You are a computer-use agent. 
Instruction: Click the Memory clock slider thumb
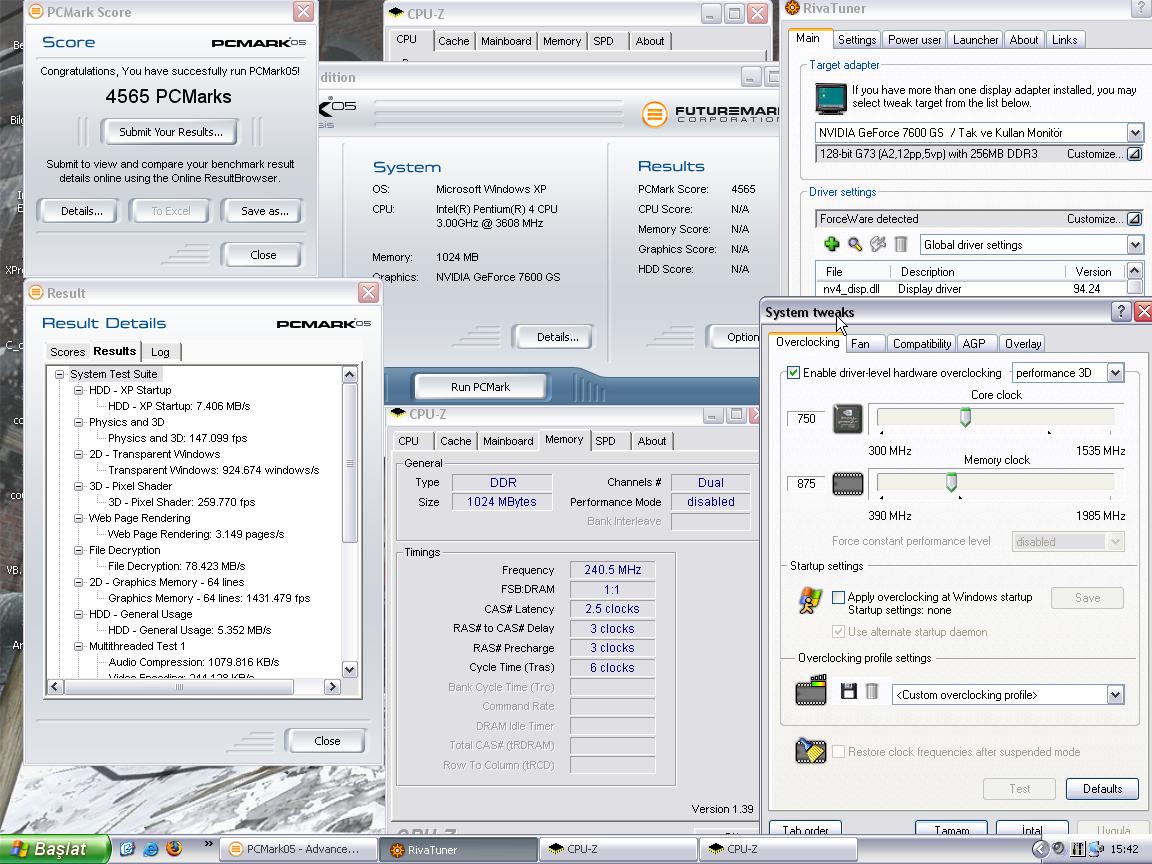point(951,483)
